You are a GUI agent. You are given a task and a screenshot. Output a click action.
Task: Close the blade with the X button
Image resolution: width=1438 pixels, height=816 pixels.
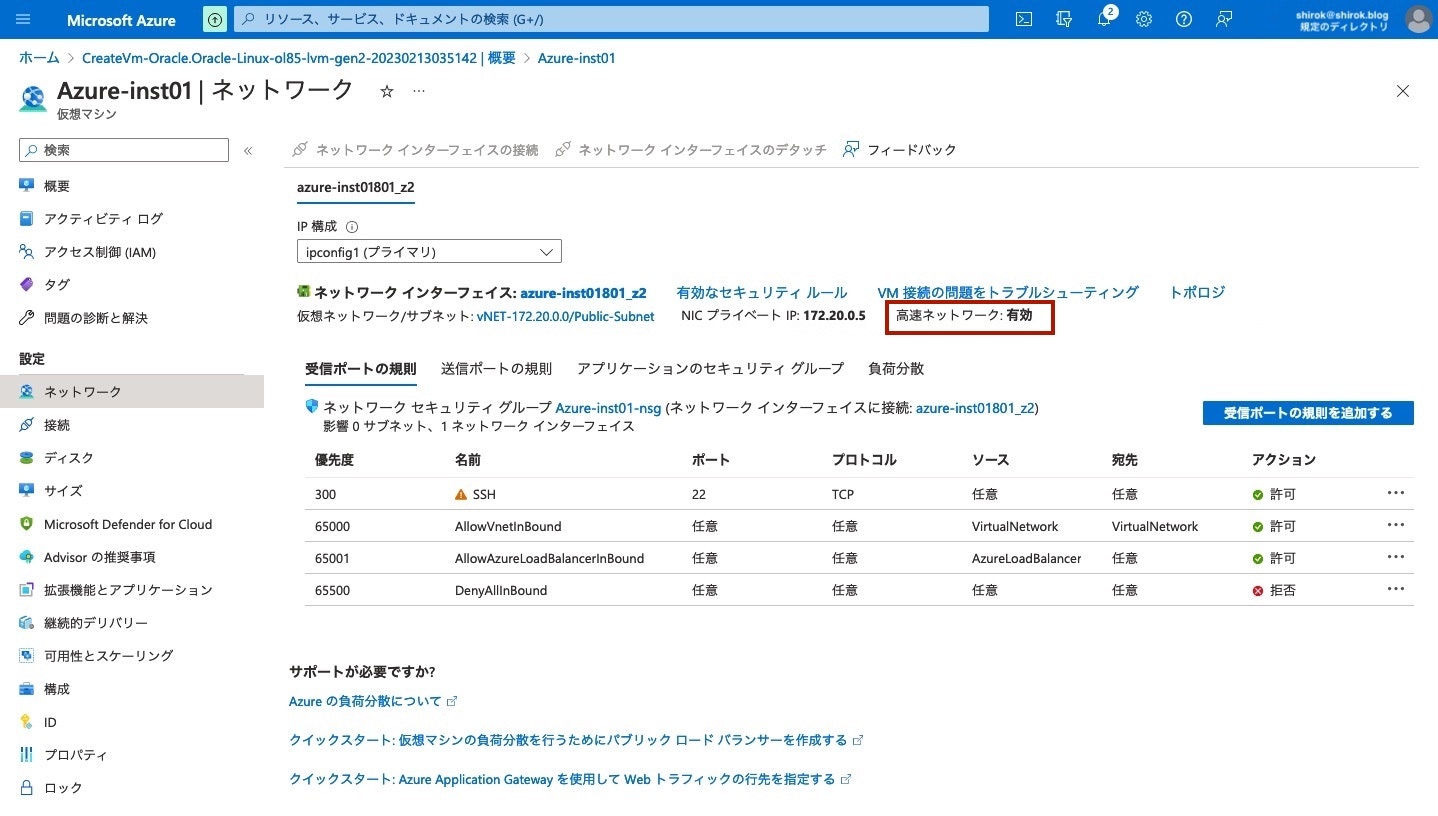1403,91
